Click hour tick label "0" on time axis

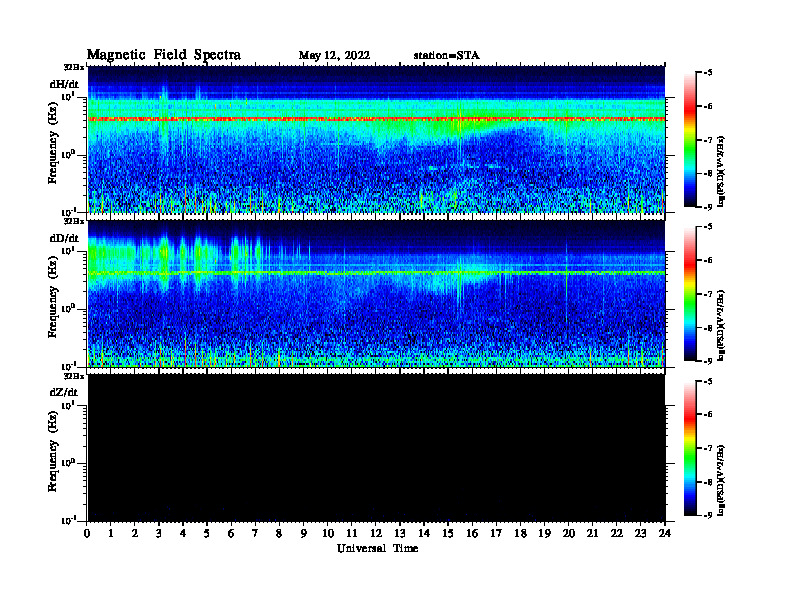(87, 534)
